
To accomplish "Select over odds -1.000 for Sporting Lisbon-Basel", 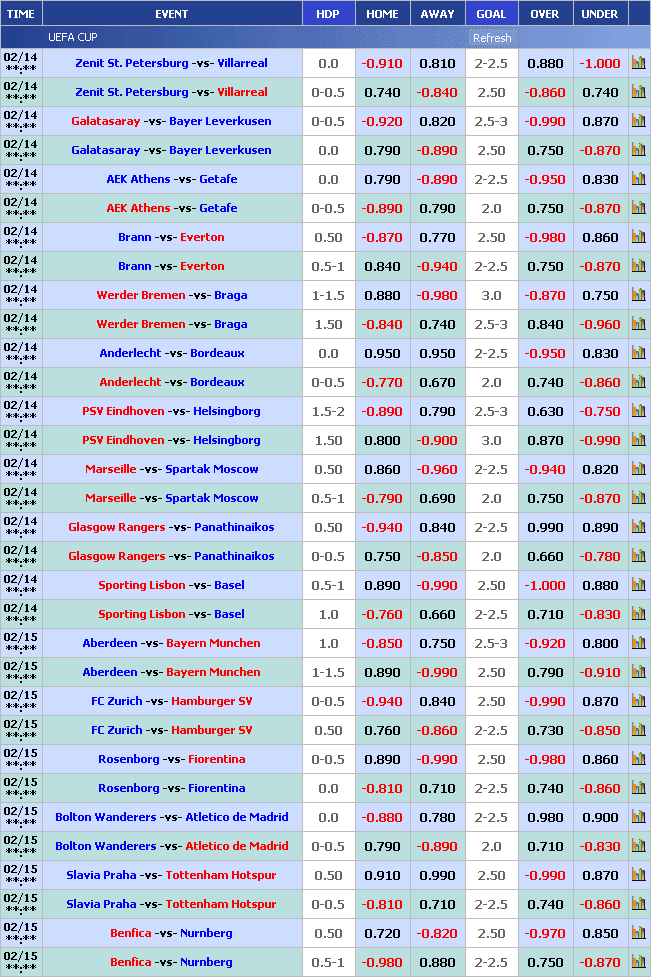I will point(545,585).
